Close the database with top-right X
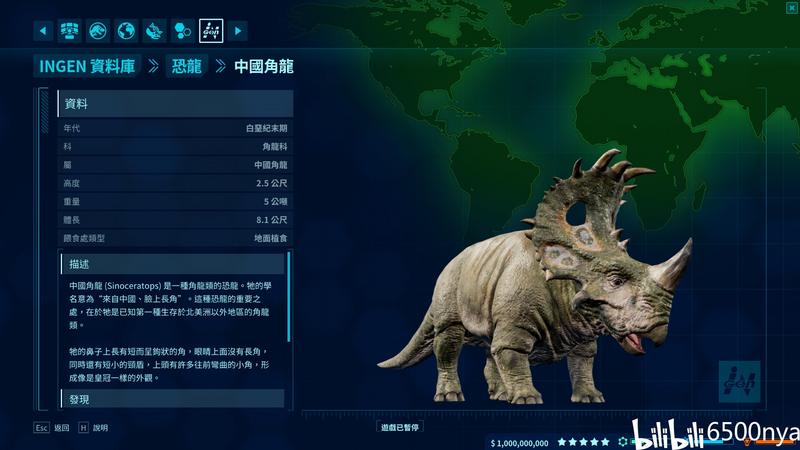Image resolution: width=800 pixels, height=450 pixels. [791, 8]
